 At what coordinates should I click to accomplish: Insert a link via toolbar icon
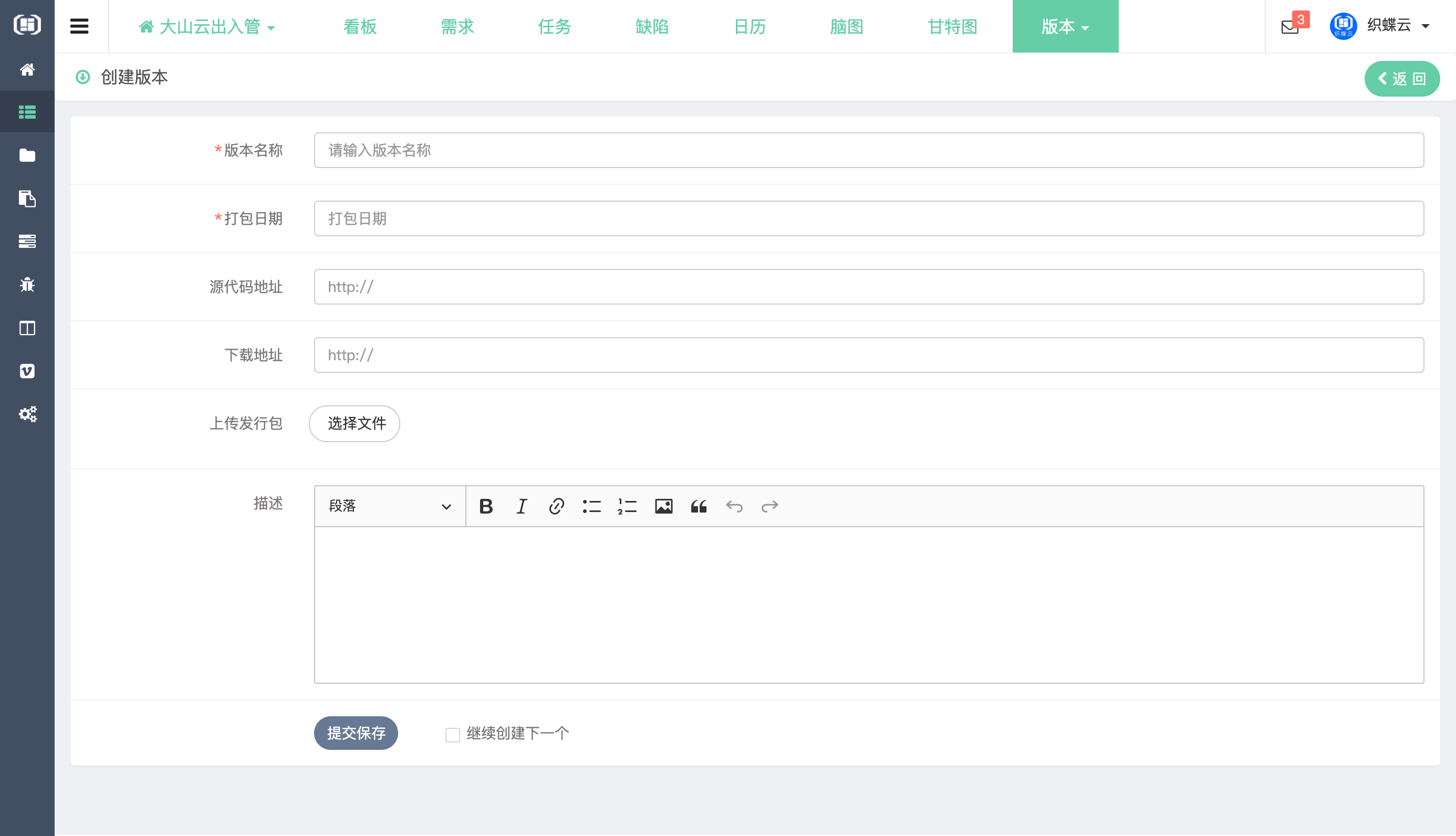(x=556, y=506)
